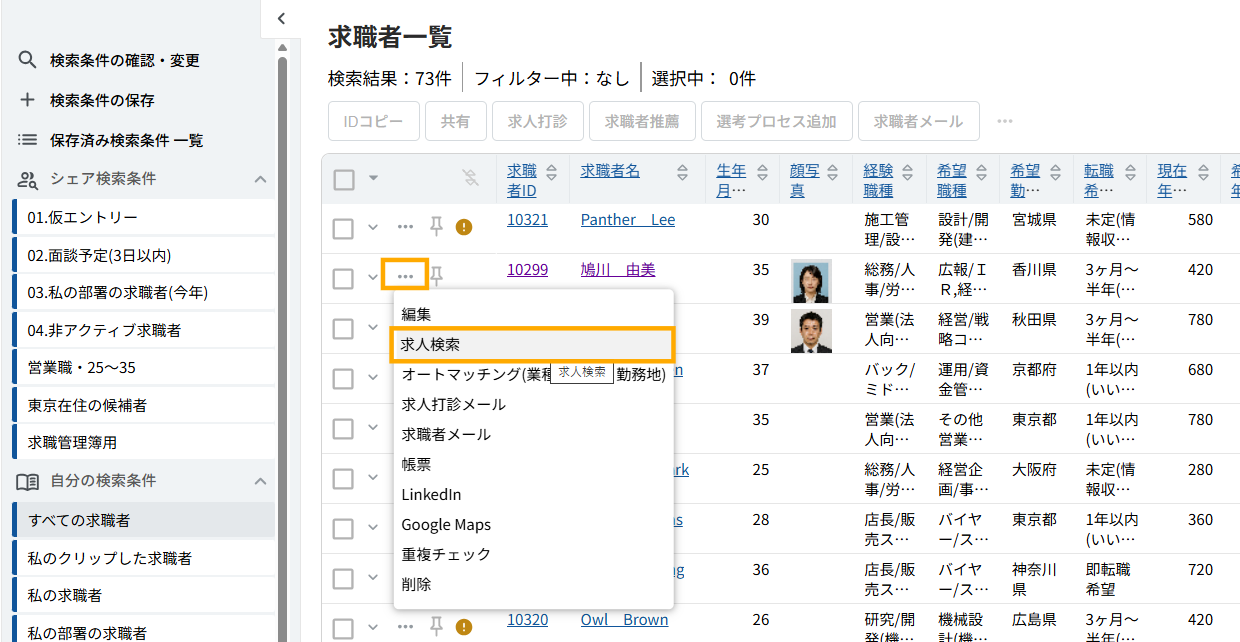Select the checkbox for 鳩川 由美 row
This screenshot has height=642, width=1240.
(343, 278)
